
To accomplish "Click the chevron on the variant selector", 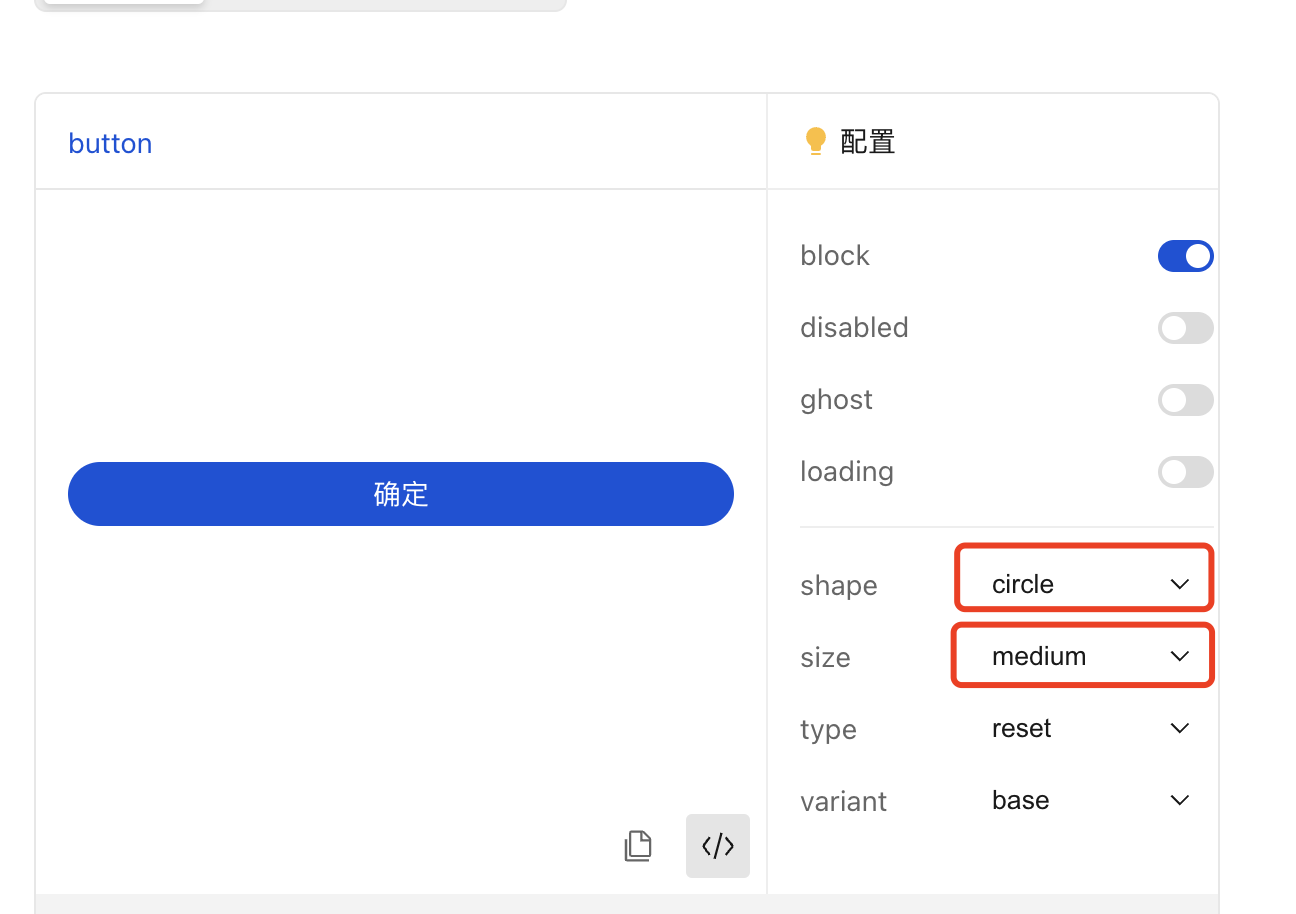I will [1179, 800].
